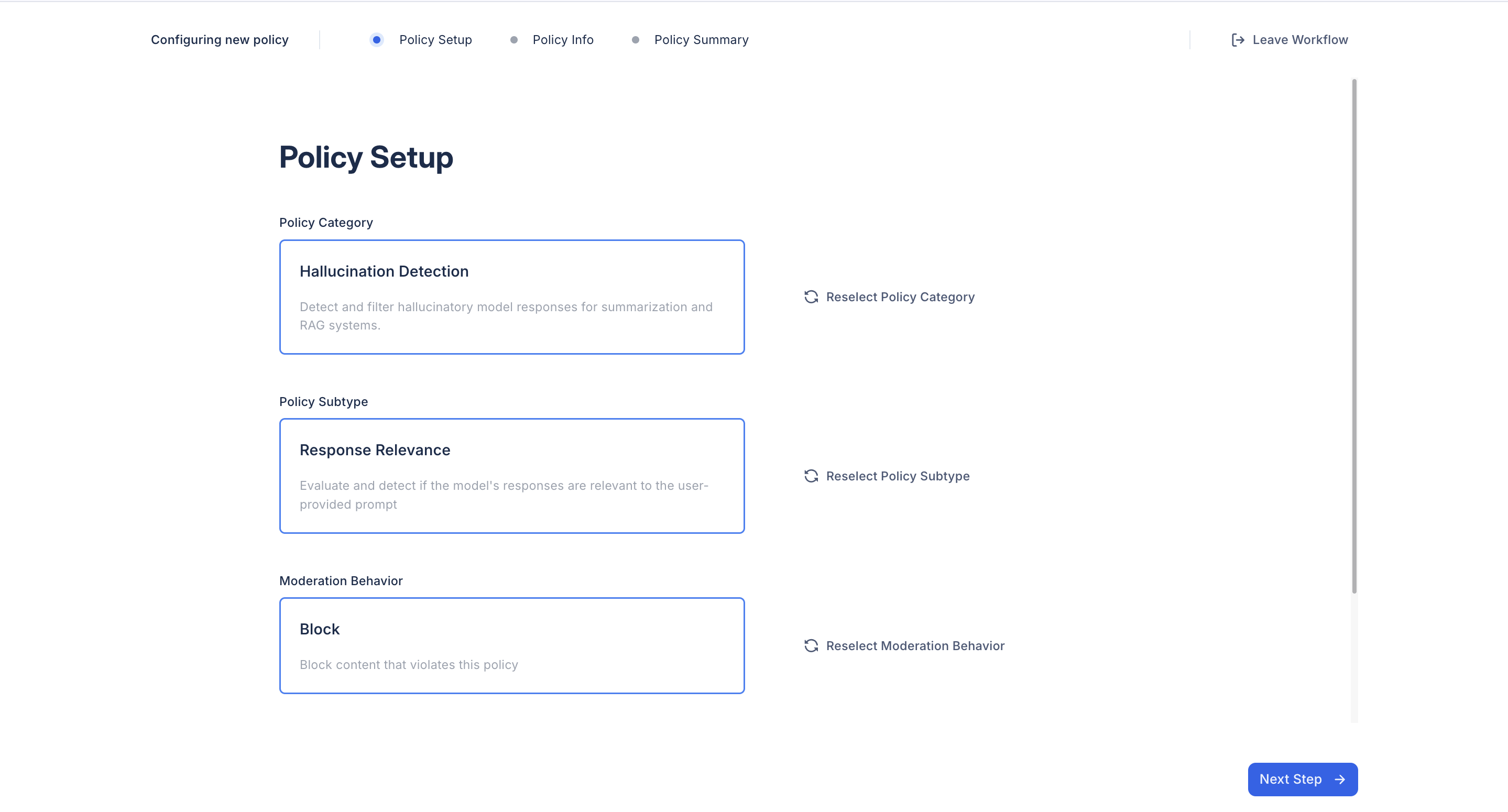Click the Leave Workflow exit icon
Screen dimensions: 1508x812
(x=1237, y=40)
